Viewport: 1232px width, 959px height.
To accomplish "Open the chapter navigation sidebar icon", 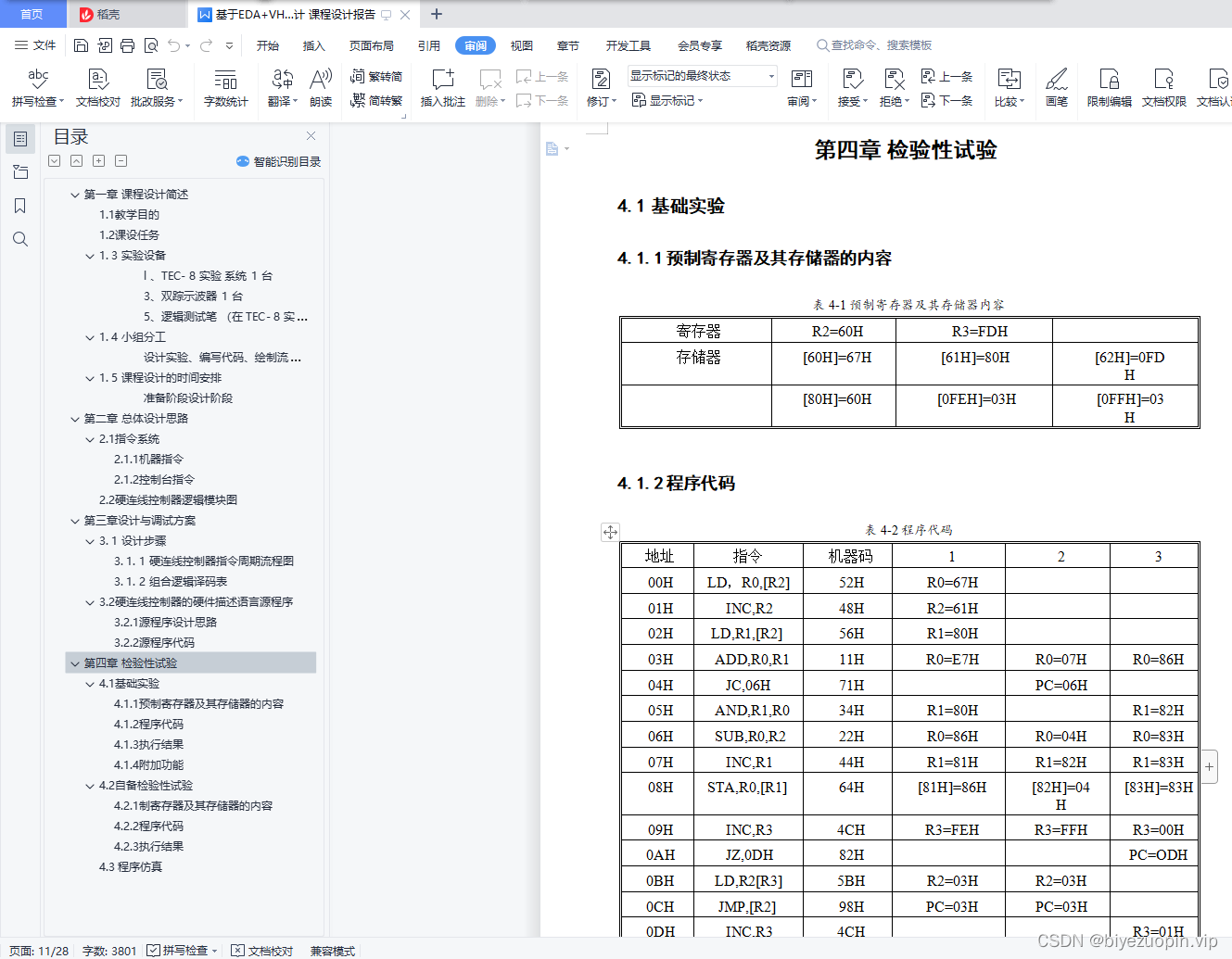I will (20, 172).
